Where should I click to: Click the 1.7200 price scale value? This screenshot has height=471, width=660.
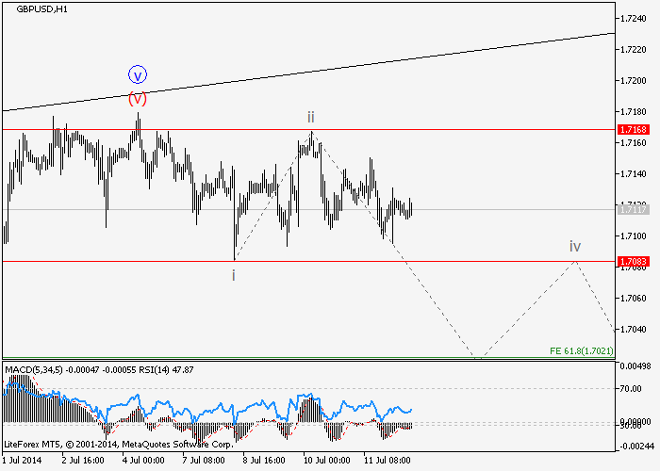(x=633, y=80)
